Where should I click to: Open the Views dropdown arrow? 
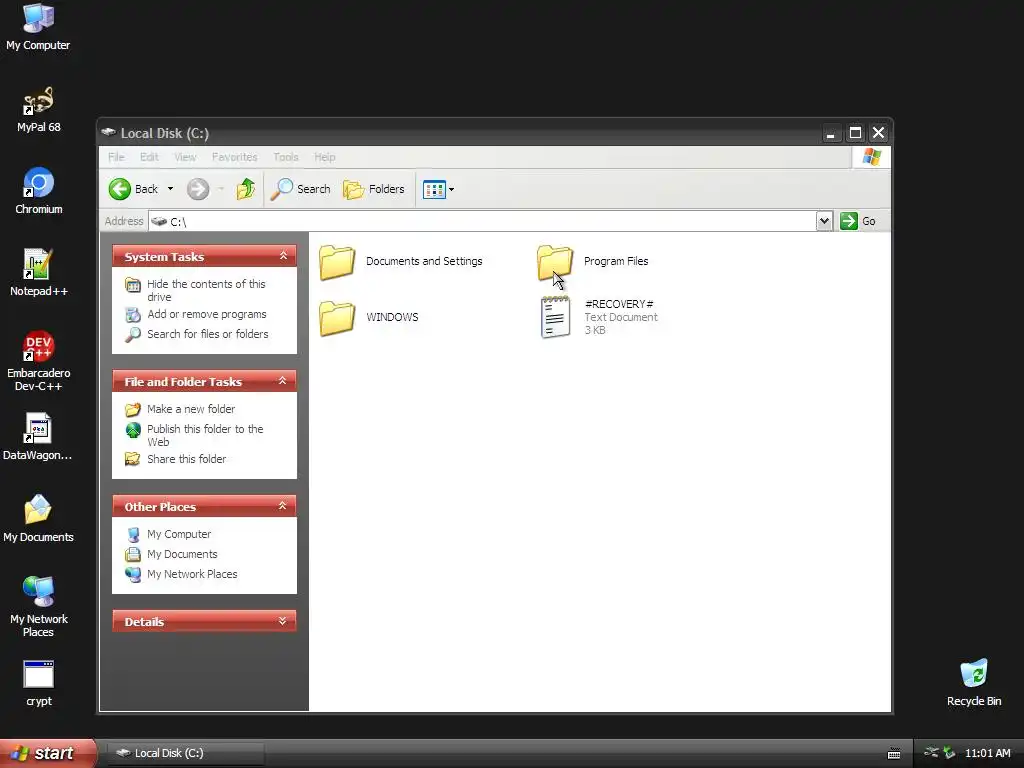[x=451, y=190]
